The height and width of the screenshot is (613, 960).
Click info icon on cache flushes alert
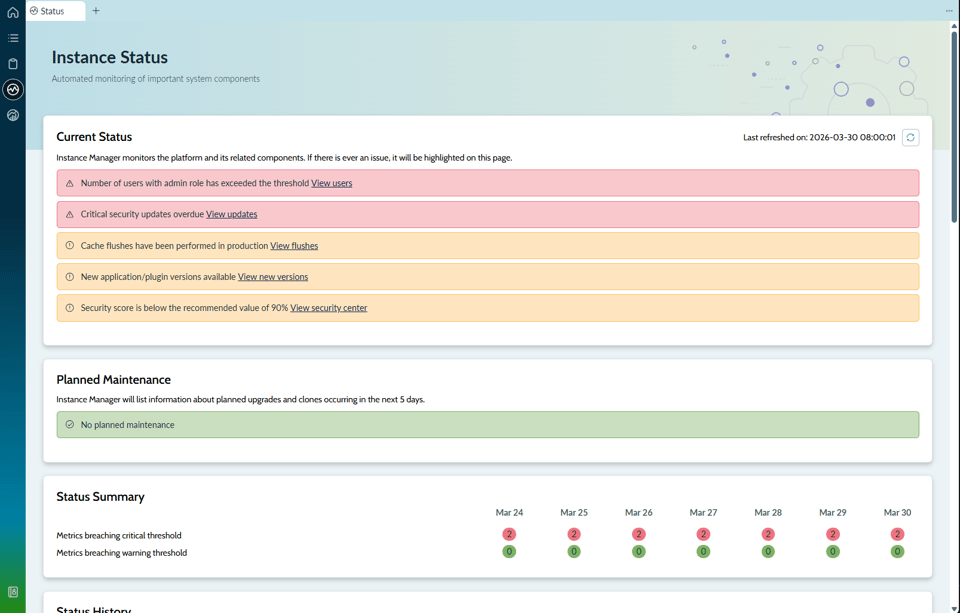[x=69, y=246]
